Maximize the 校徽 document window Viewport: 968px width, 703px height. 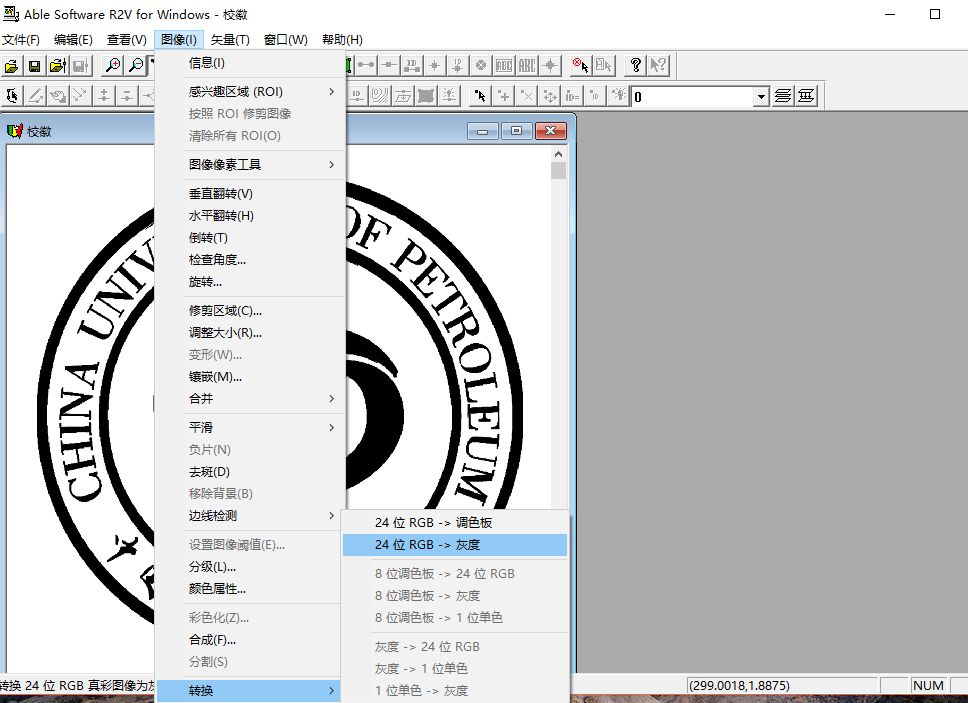pos(517,131)
